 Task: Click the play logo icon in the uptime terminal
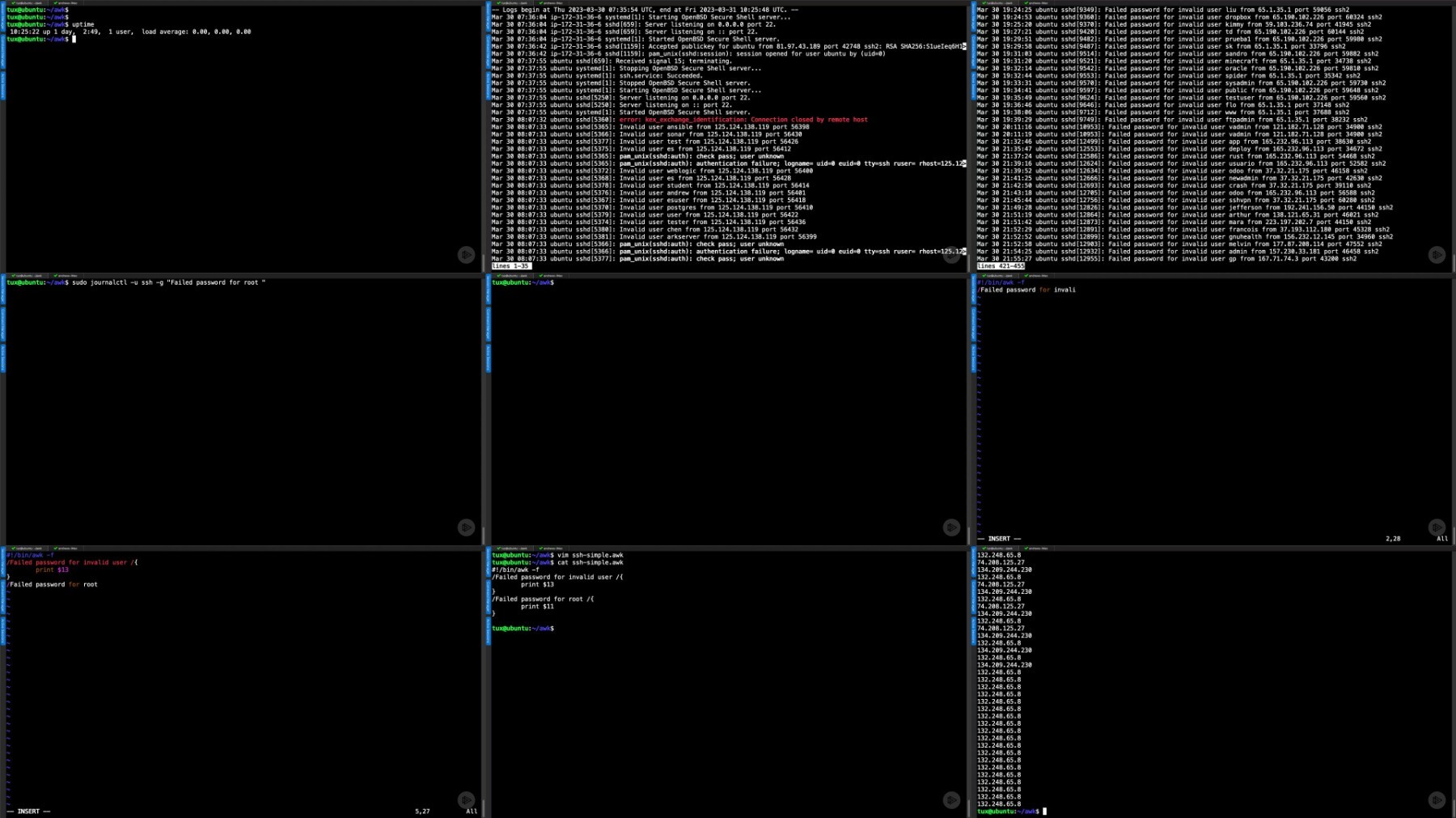coord(466,255)
